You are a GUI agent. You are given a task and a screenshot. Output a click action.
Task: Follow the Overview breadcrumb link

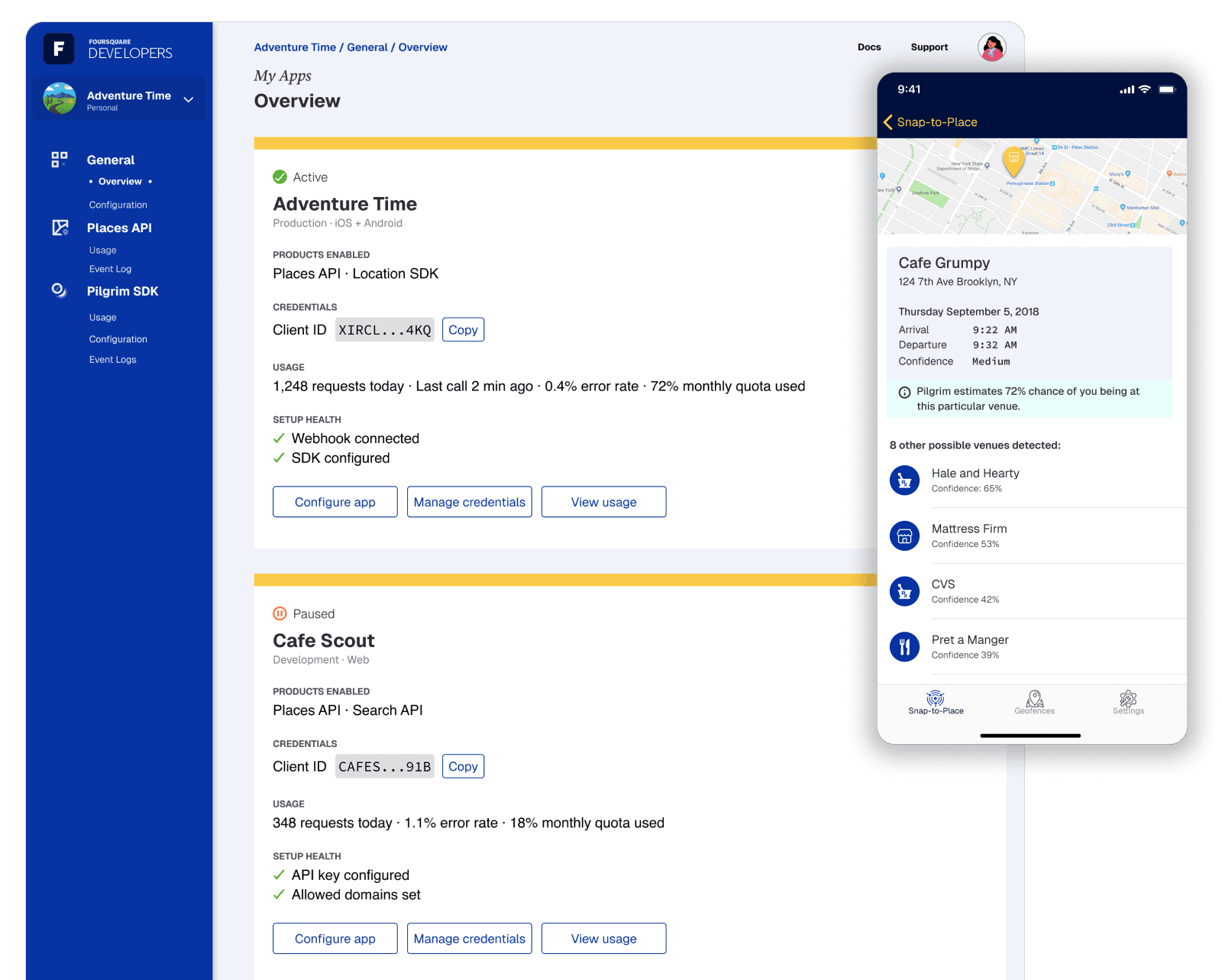pos(423,47)
